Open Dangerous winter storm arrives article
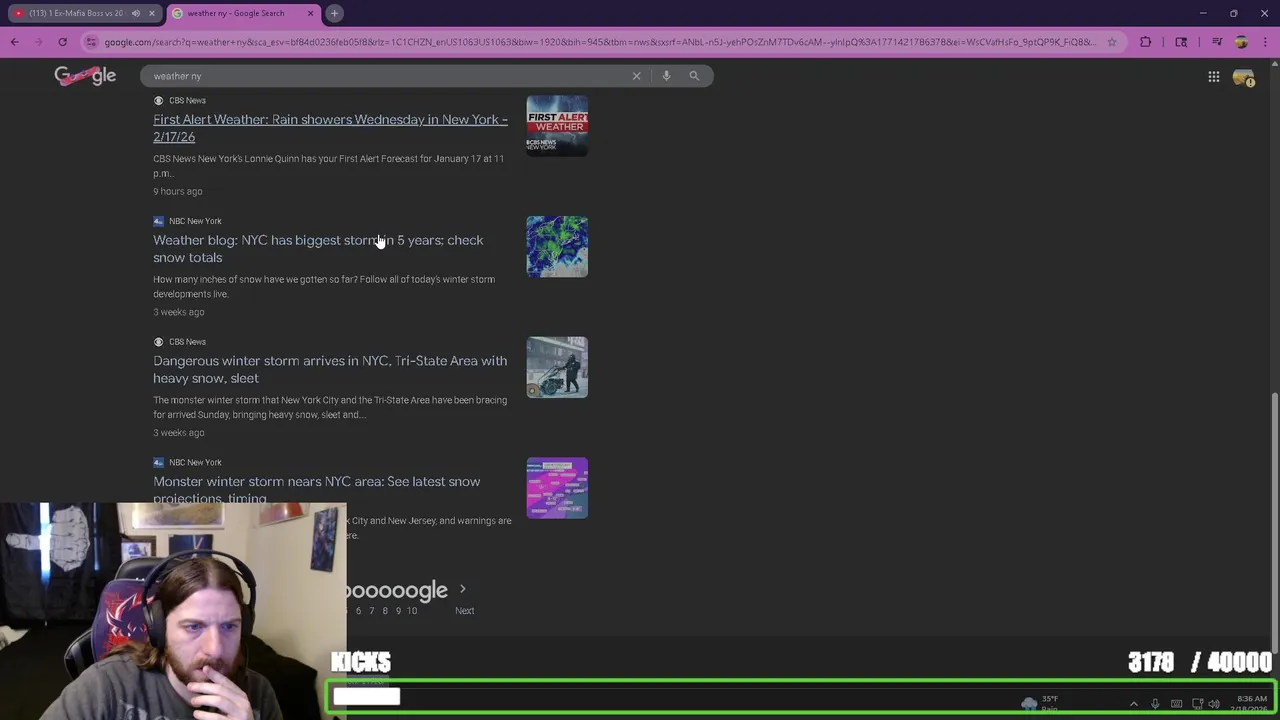The image size is (1280, 720). tap(330, 369)
